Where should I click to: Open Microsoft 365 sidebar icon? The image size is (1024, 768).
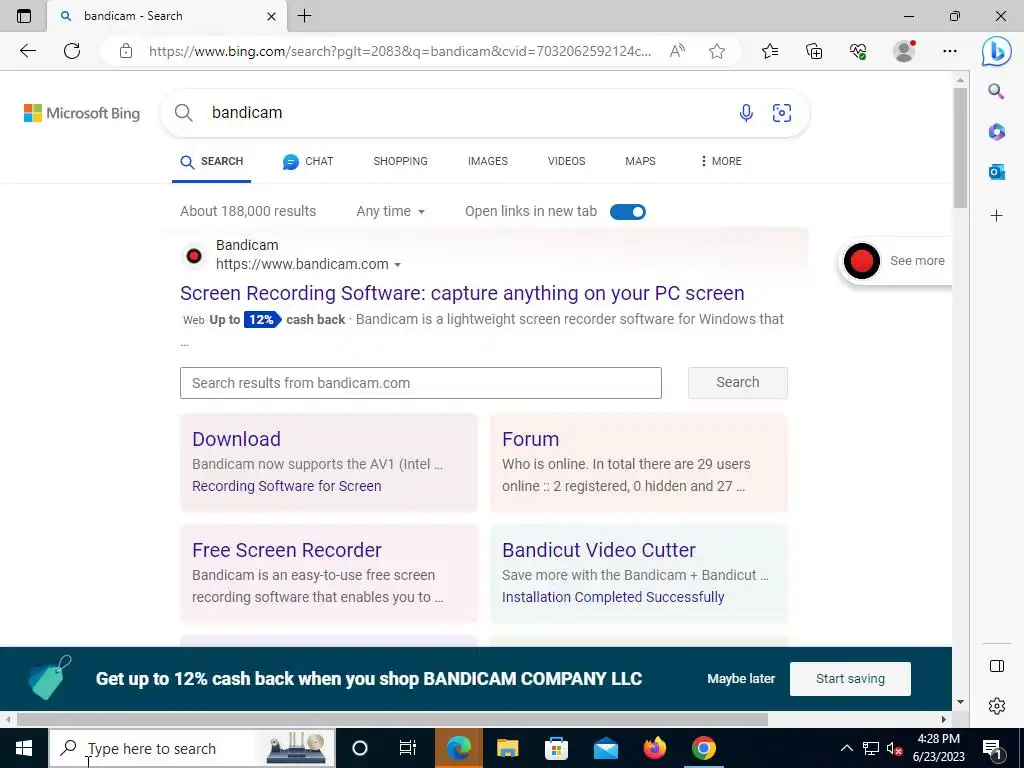point(997,132)
